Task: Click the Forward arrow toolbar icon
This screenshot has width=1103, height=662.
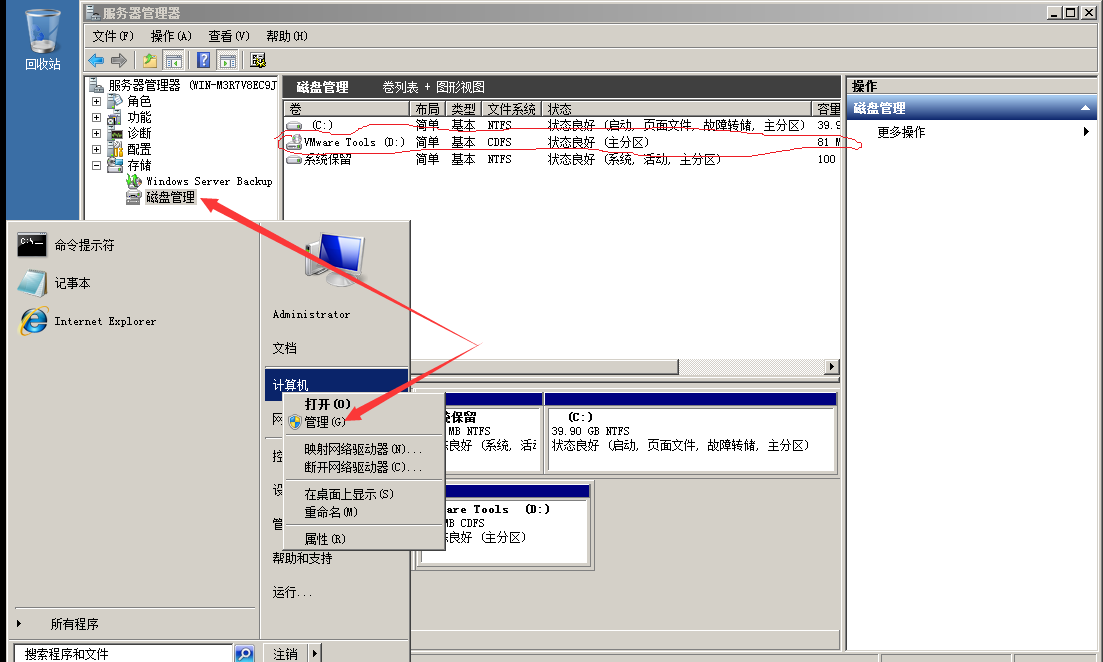Action: (x=119, y=61)
